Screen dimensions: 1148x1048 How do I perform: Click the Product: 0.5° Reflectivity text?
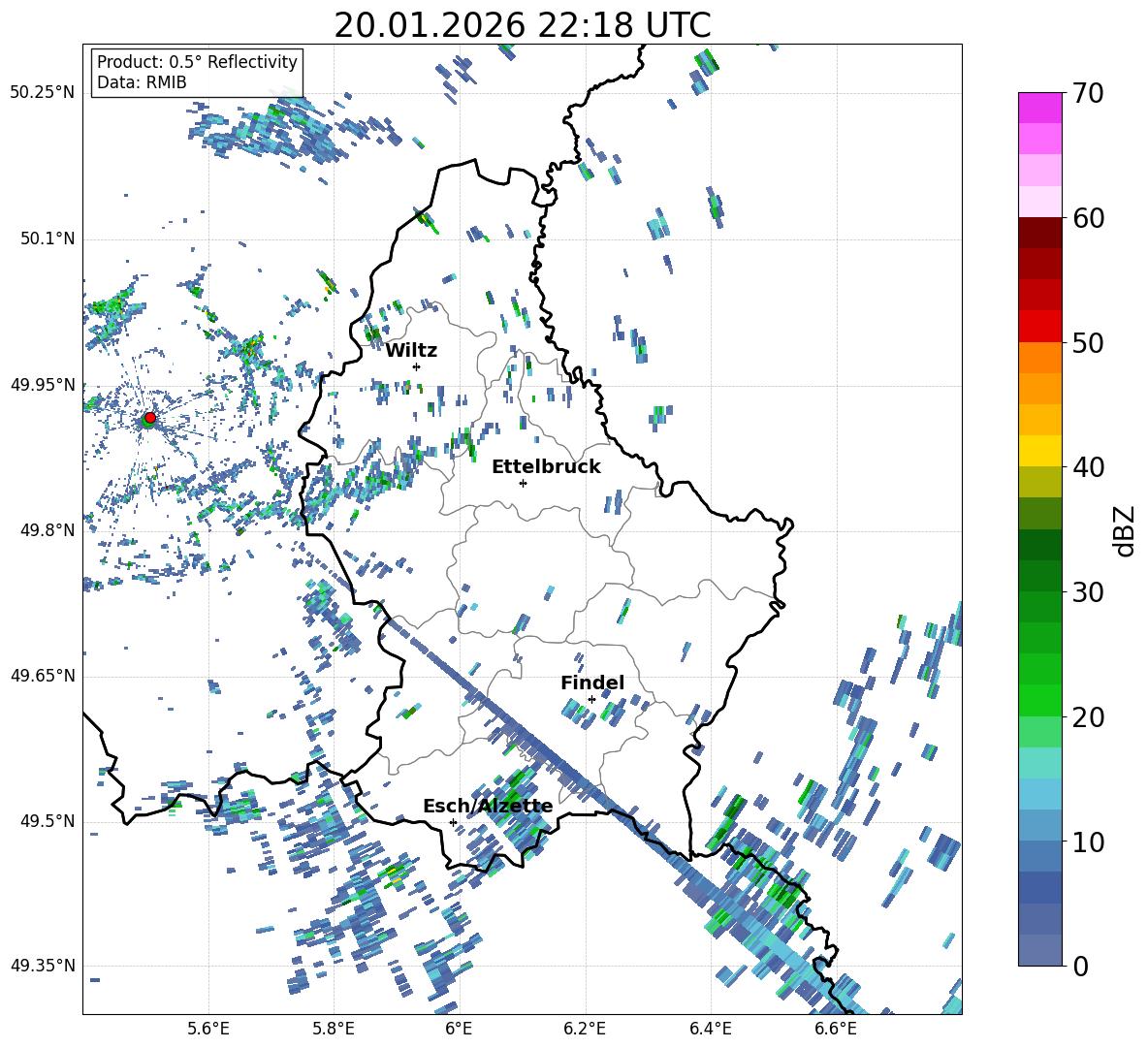[197, 61]
